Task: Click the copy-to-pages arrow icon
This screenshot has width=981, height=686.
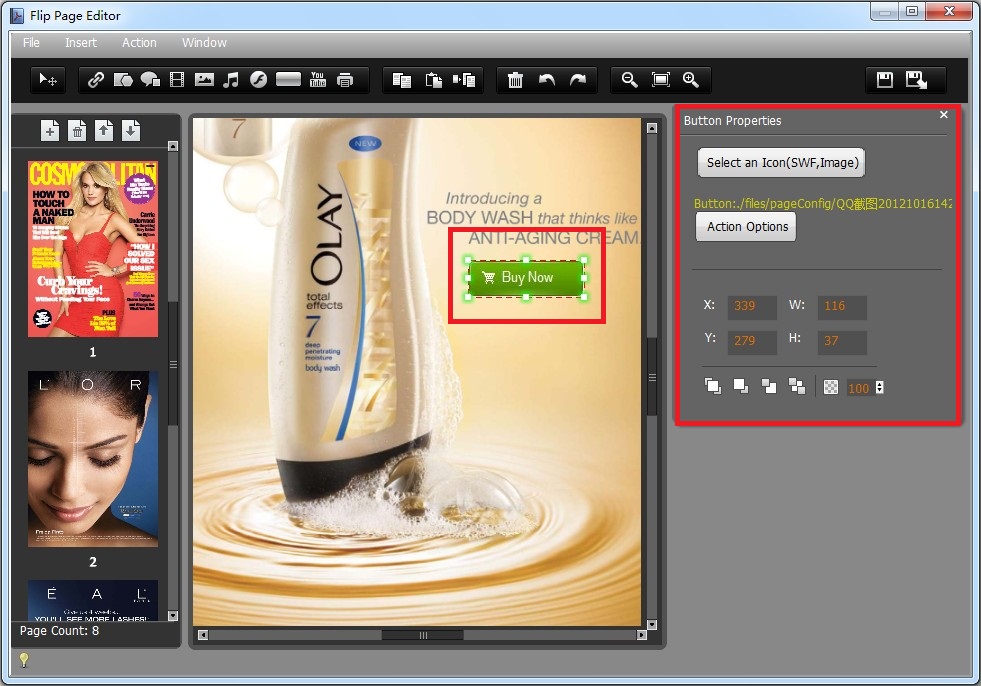Action: [x=464, y=80]
